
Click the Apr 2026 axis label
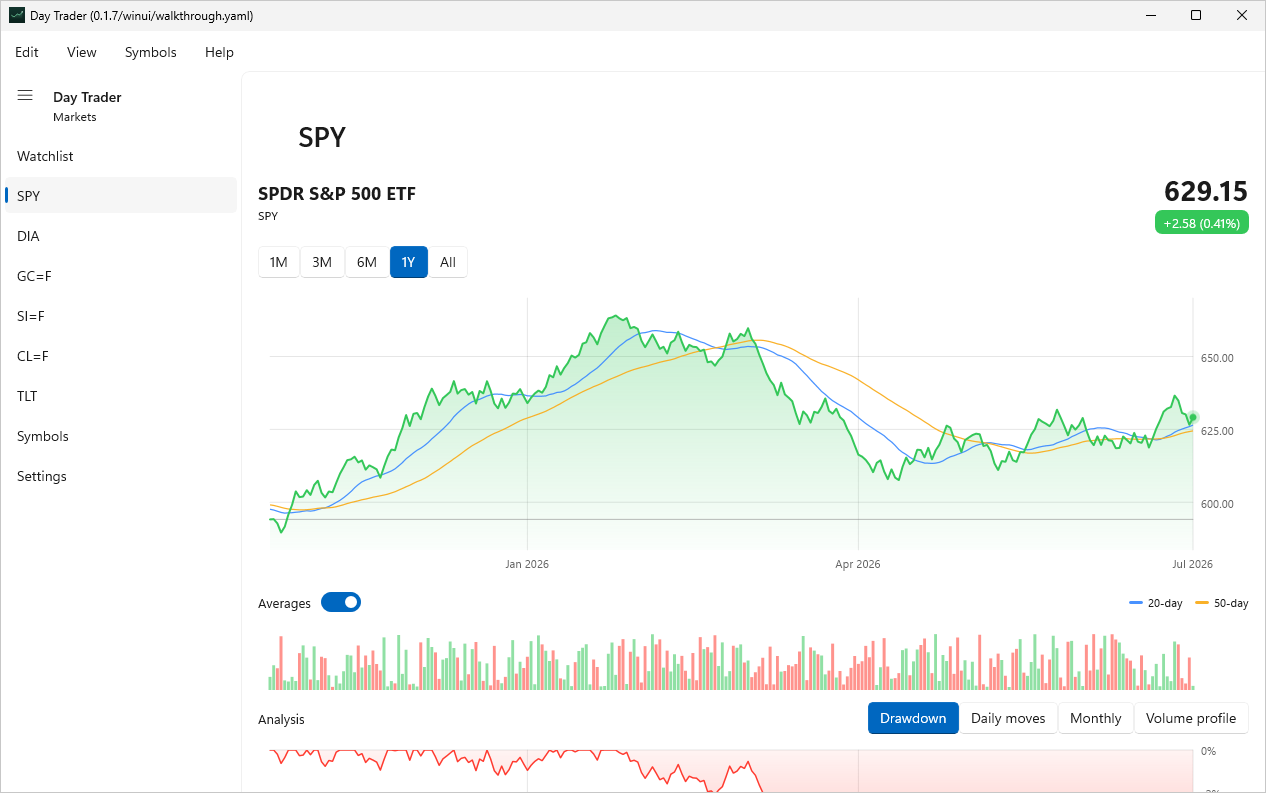858,564
